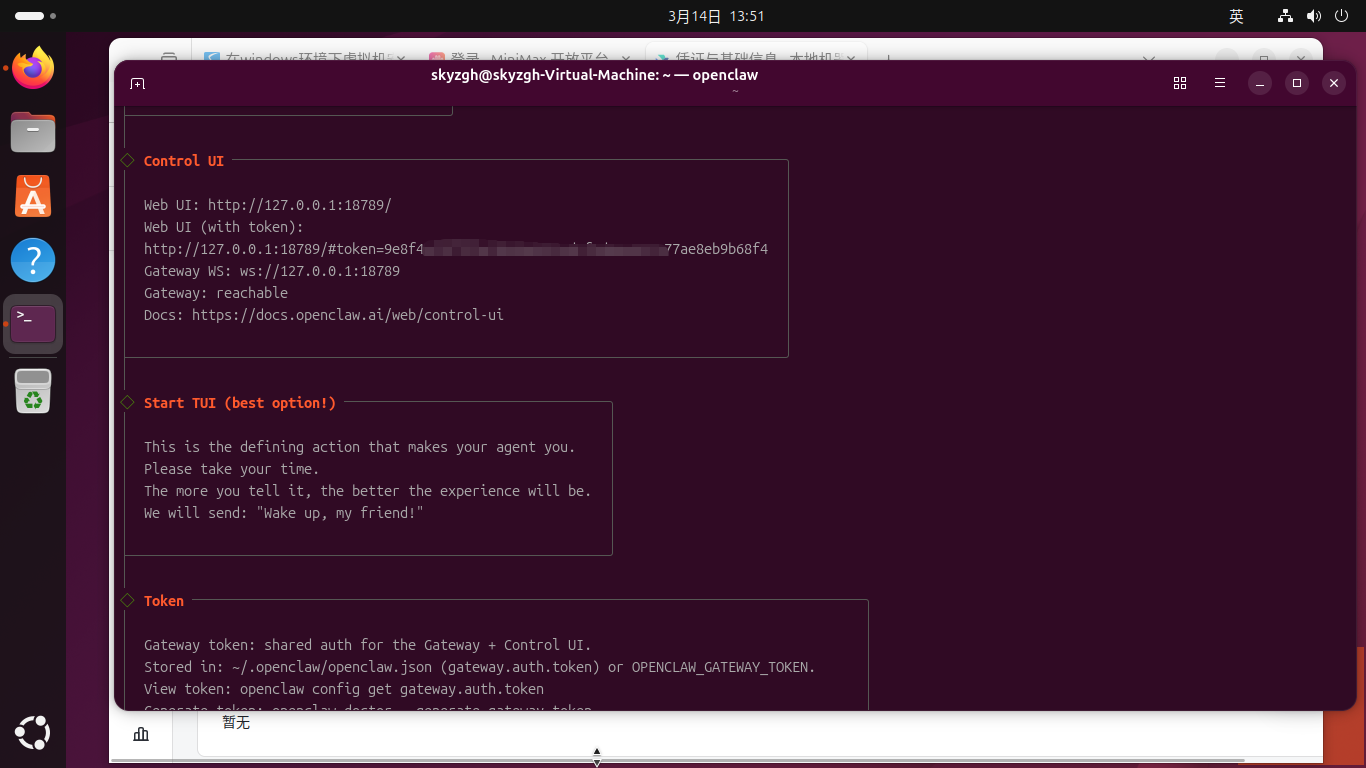Screen dimensions: 1366x768
Task: Show Applications via the Ubuntu logo
Action: 33,734
